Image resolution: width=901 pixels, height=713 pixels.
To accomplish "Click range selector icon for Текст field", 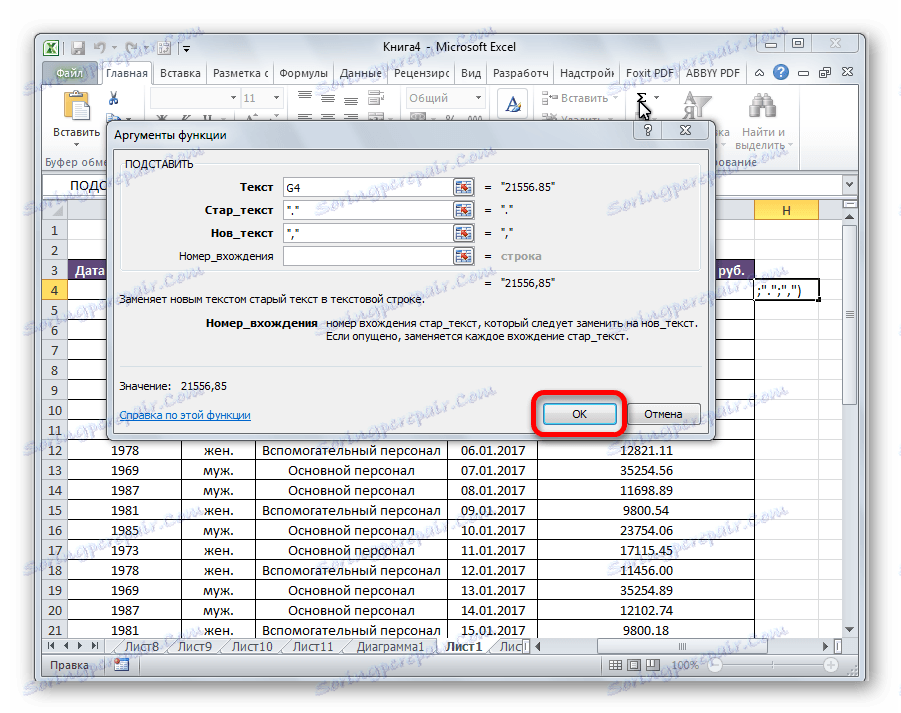I will [x=463, y=187].
